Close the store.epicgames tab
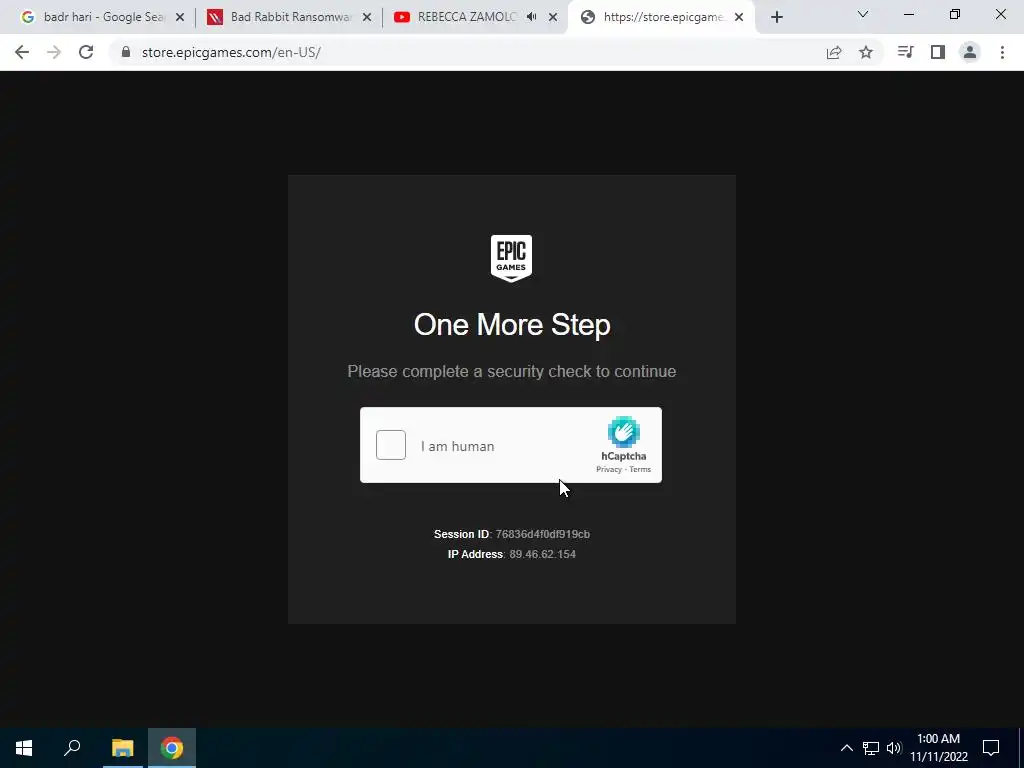 (739, 18)
